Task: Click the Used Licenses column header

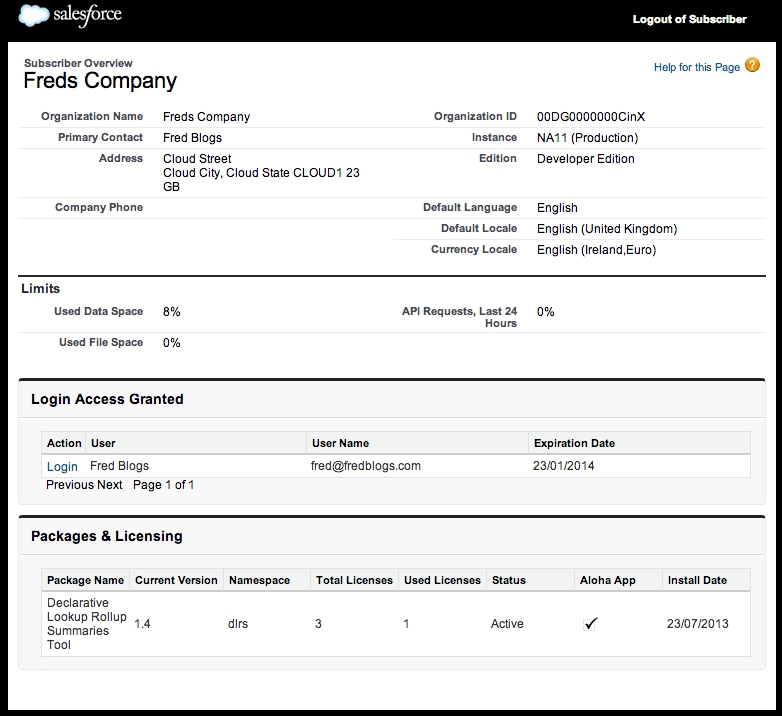Action: click(x=442, y=580)
